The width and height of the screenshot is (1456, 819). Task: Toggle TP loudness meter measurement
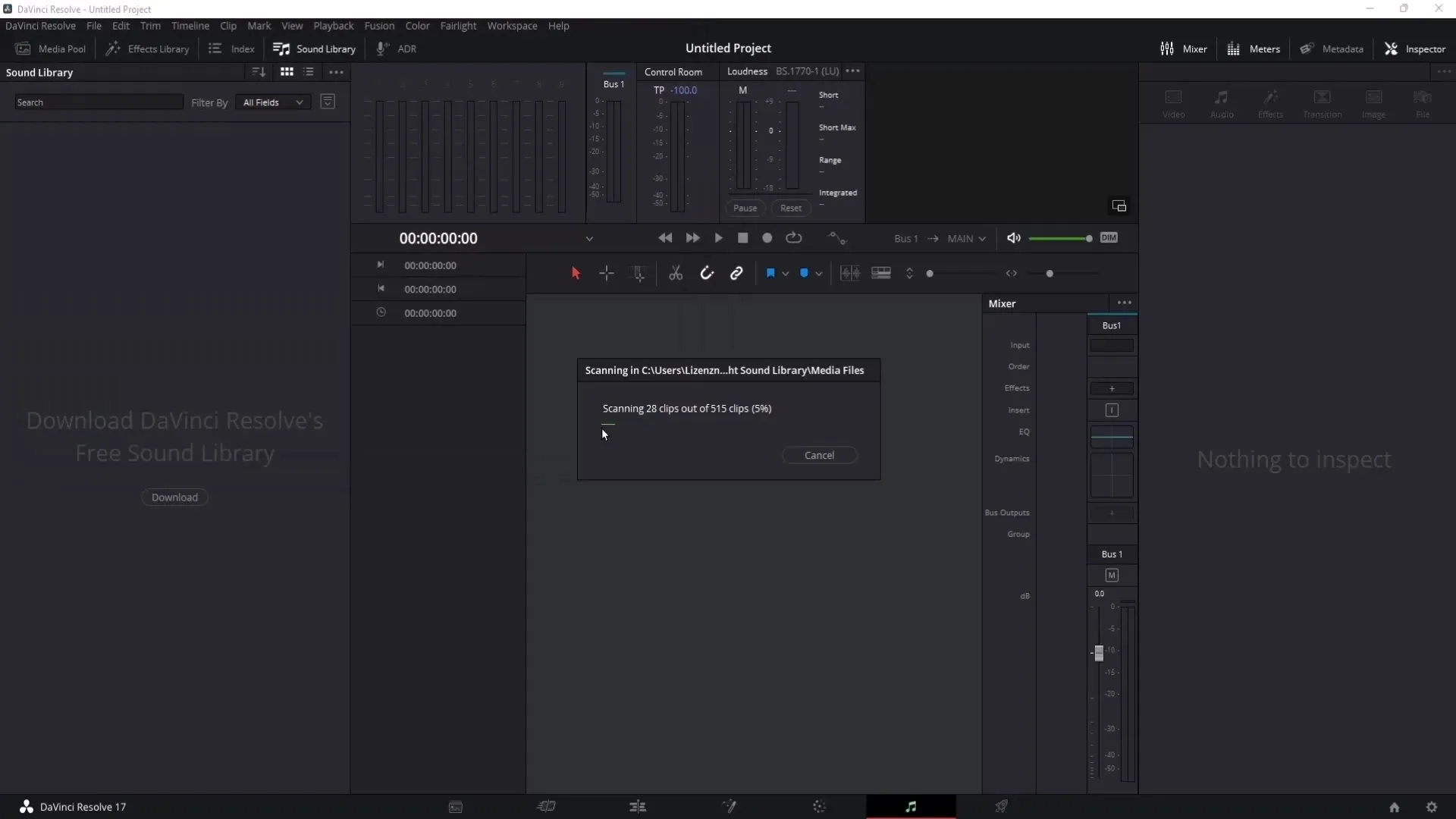(x=659, y=89)
